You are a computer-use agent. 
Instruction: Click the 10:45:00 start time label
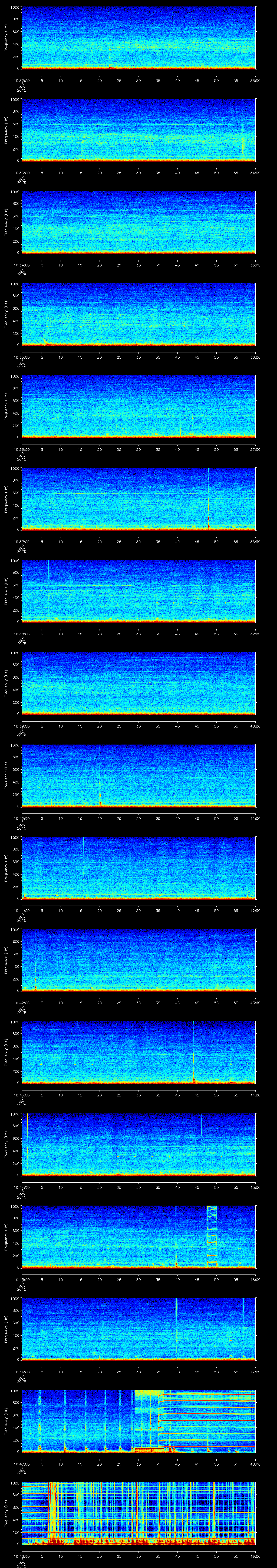click(x=21, y=1279)
